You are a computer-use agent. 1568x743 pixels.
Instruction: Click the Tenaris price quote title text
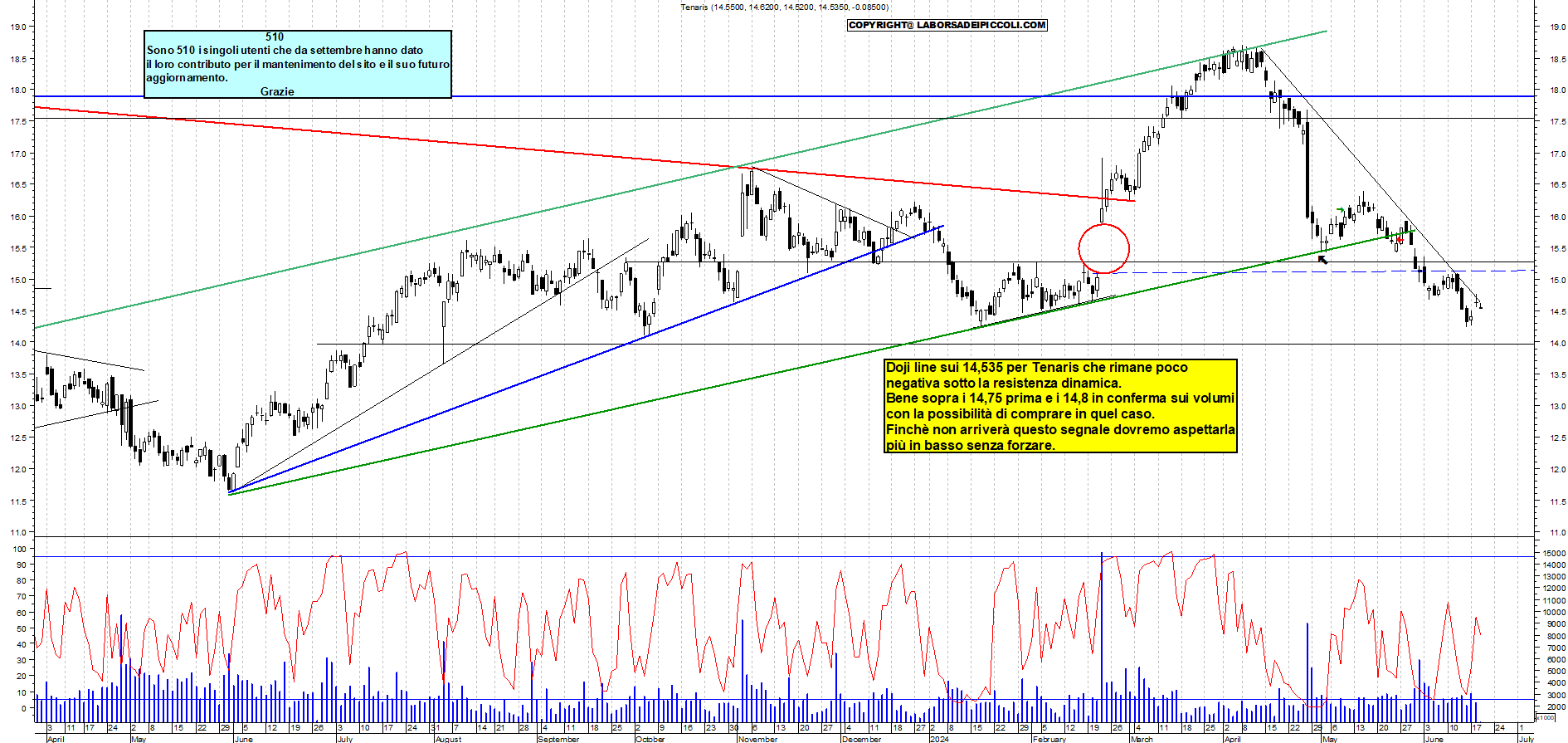point(784,7)
